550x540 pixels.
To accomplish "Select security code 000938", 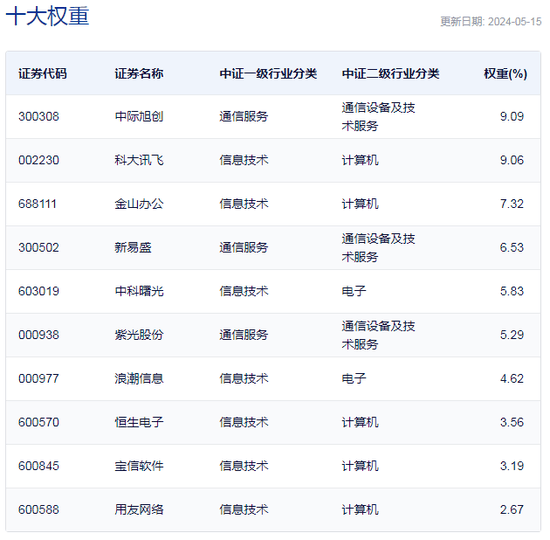I will (39, 335).
